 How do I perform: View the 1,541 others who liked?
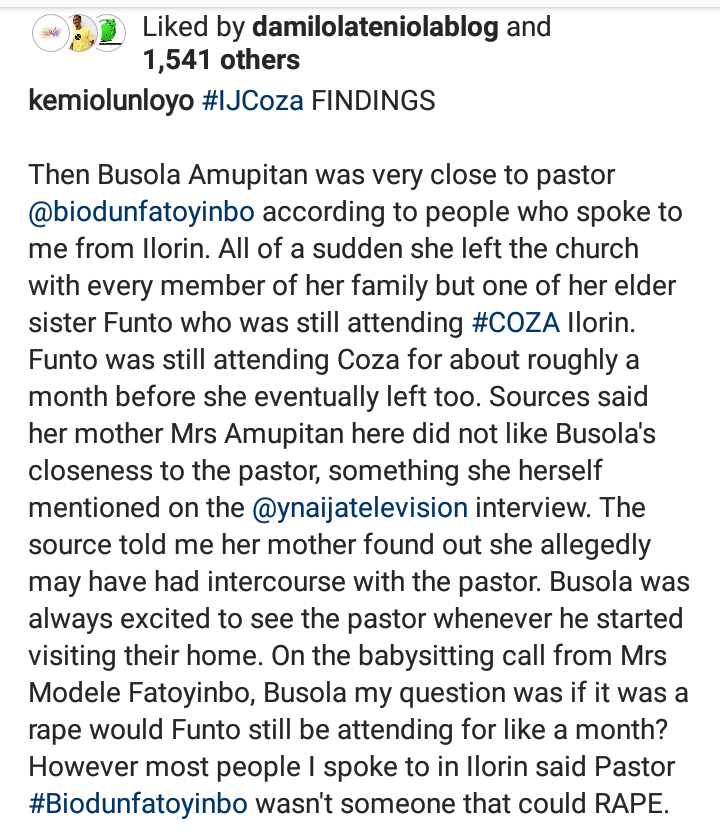point(221,60)
